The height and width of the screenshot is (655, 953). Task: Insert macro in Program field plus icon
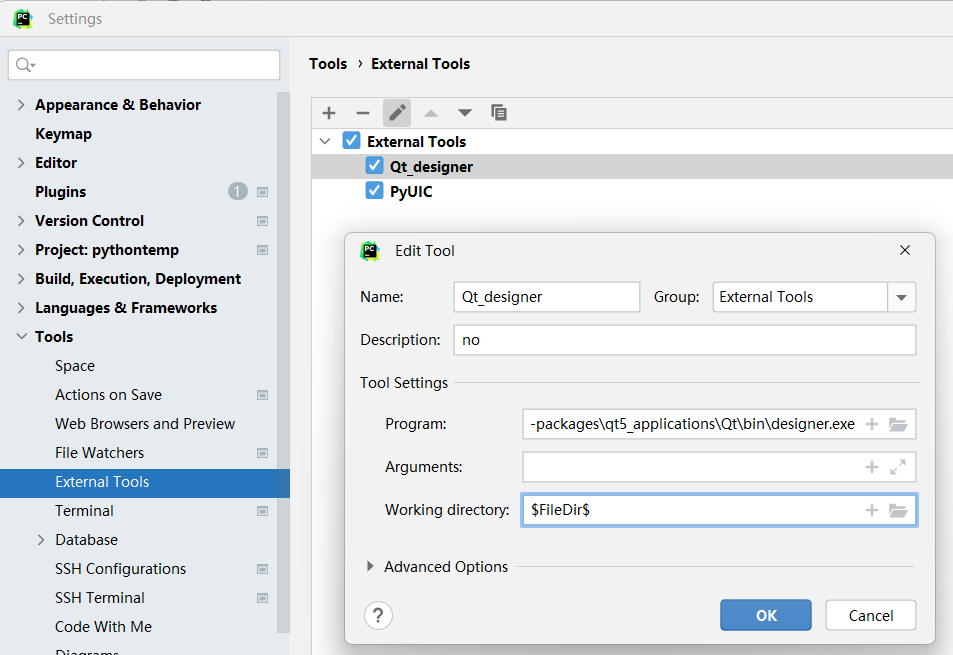872,424
